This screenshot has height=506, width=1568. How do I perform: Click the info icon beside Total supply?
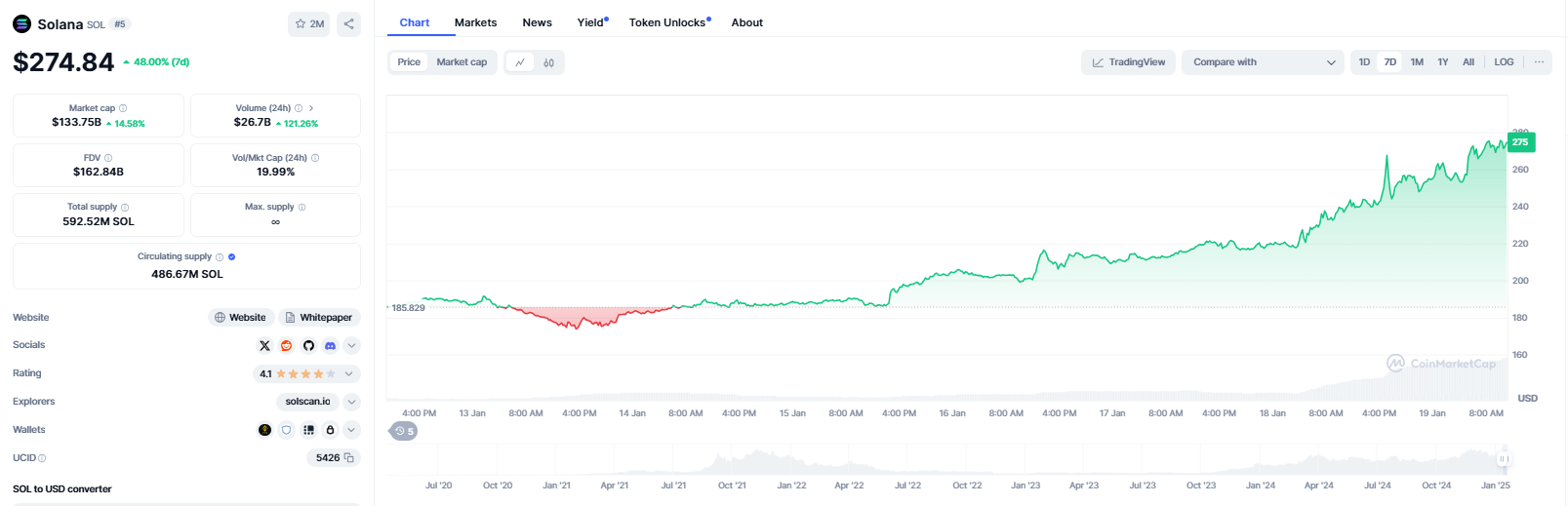coord(125,208)
